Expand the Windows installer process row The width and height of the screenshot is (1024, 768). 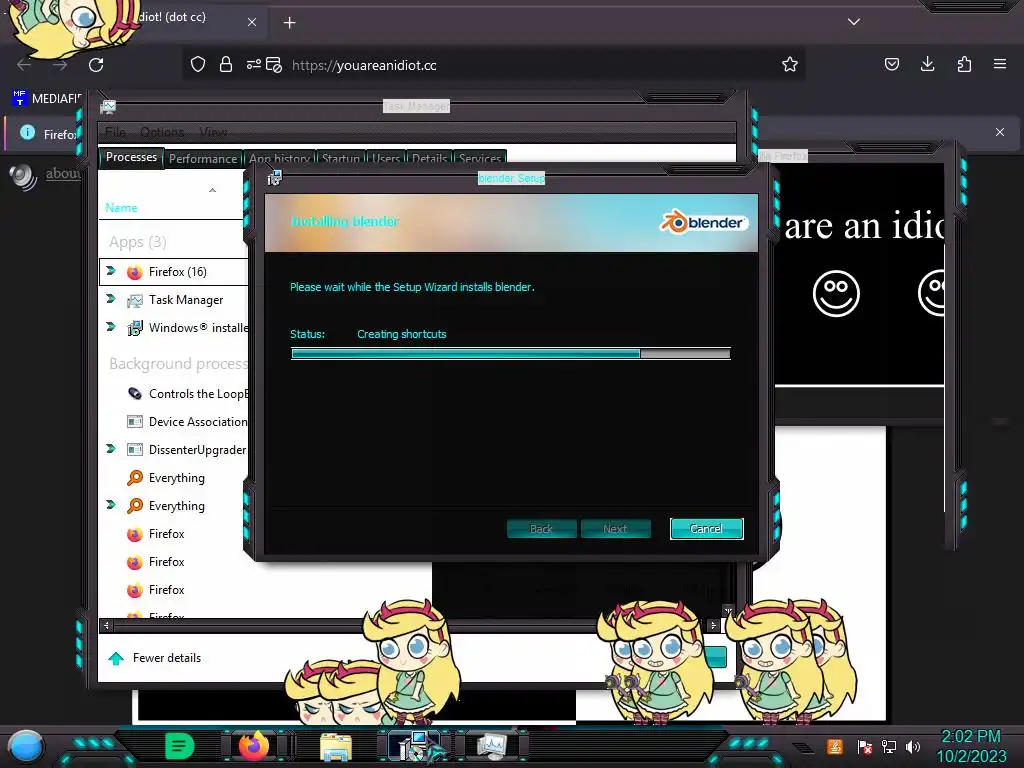[111, 327]
